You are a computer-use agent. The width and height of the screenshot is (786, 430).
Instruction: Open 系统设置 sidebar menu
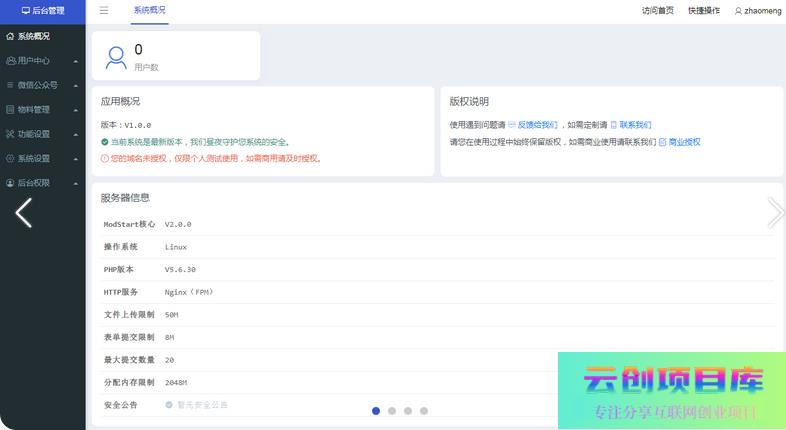(43, 158)
